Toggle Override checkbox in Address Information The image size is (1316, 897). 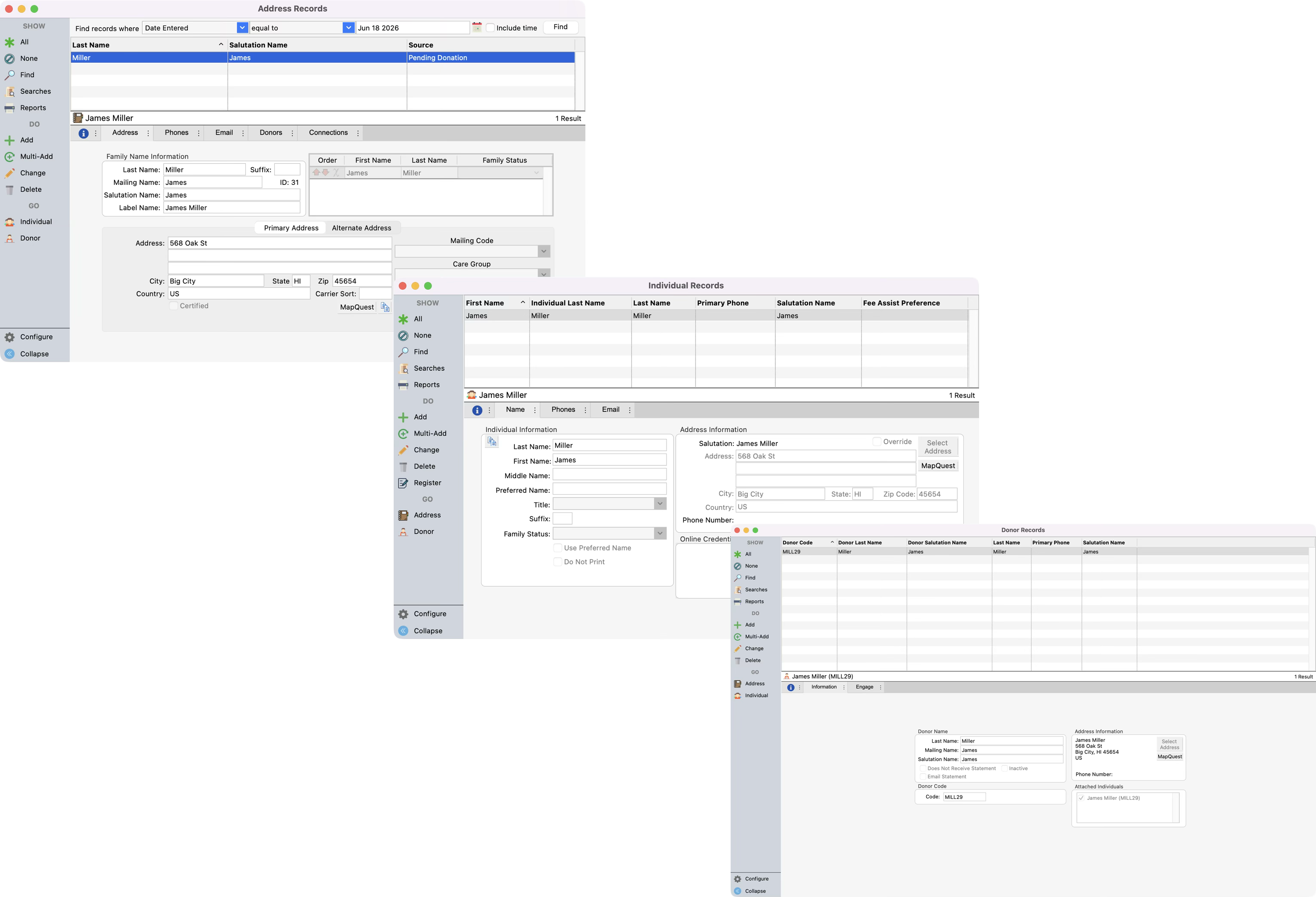point(877,442)
